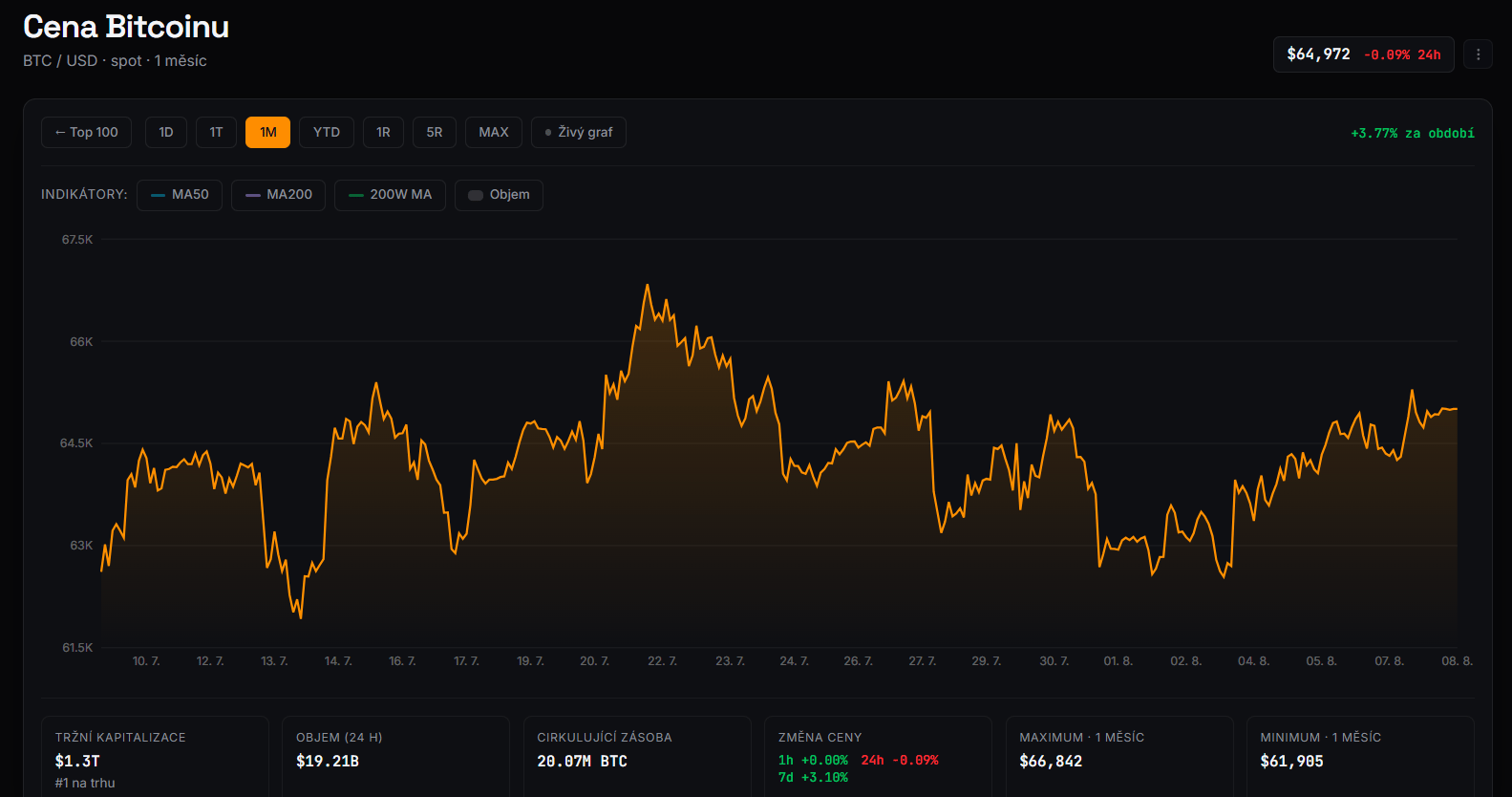Open the Cirkulující zásoba 20.07M BTC card
Screen dimensions: 1512x797
(x=637, y=757)
